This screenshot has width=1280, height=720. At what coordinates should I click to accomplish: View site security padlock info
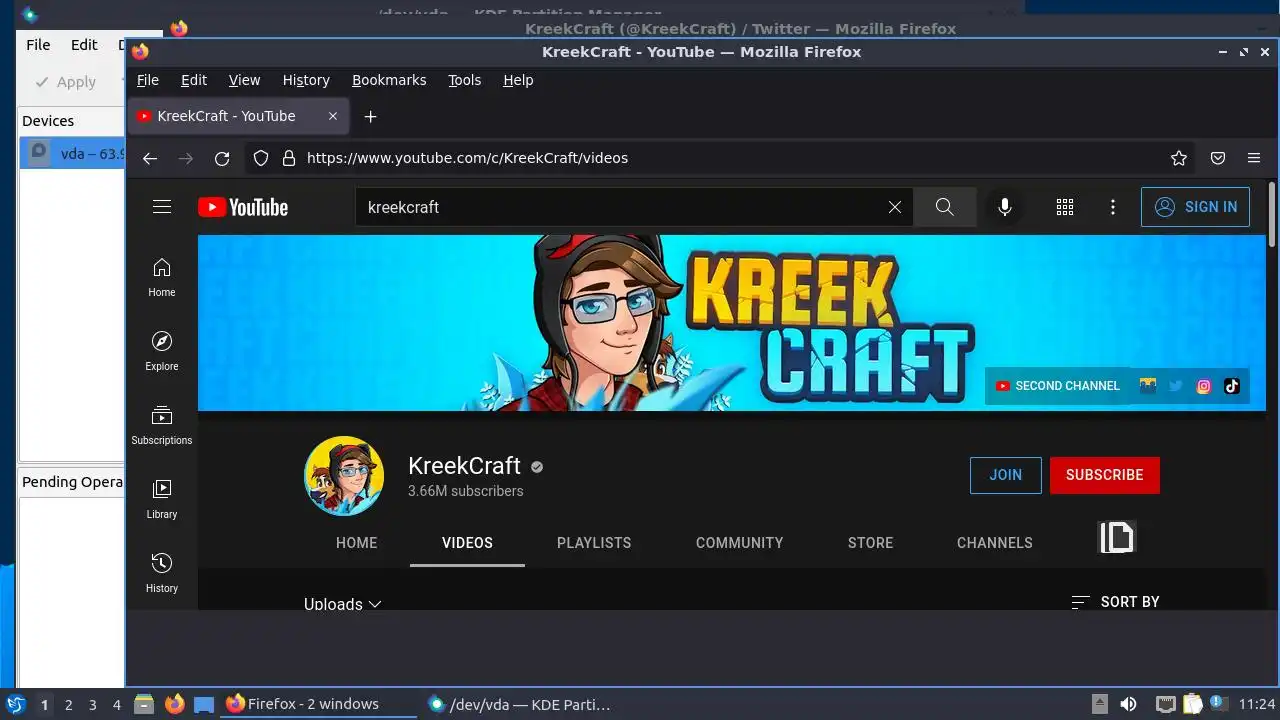[x=289, y=158]
